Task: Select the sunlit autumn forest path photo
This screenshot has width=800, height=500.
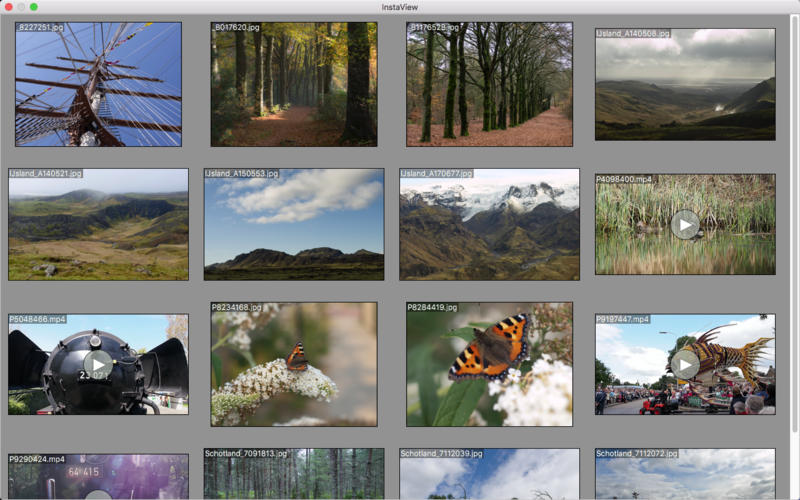Action: (293, 84)
